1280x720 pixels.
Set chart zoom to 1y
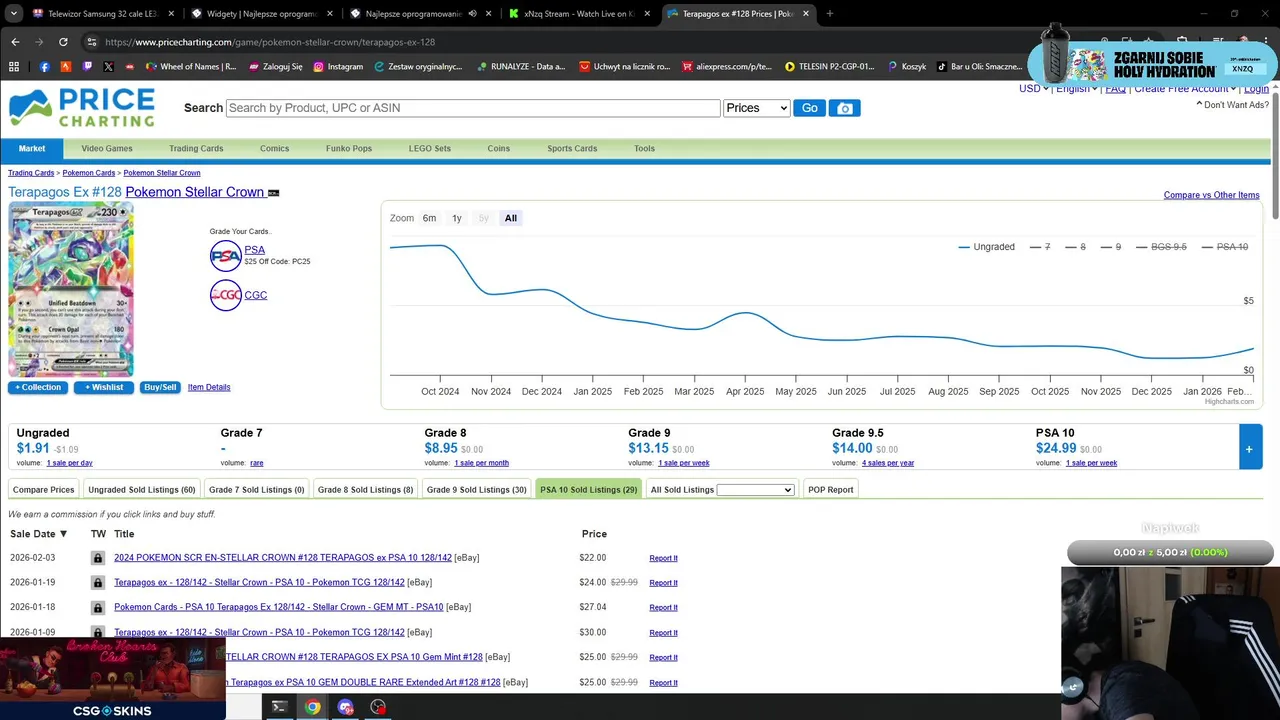coord(457,218)
